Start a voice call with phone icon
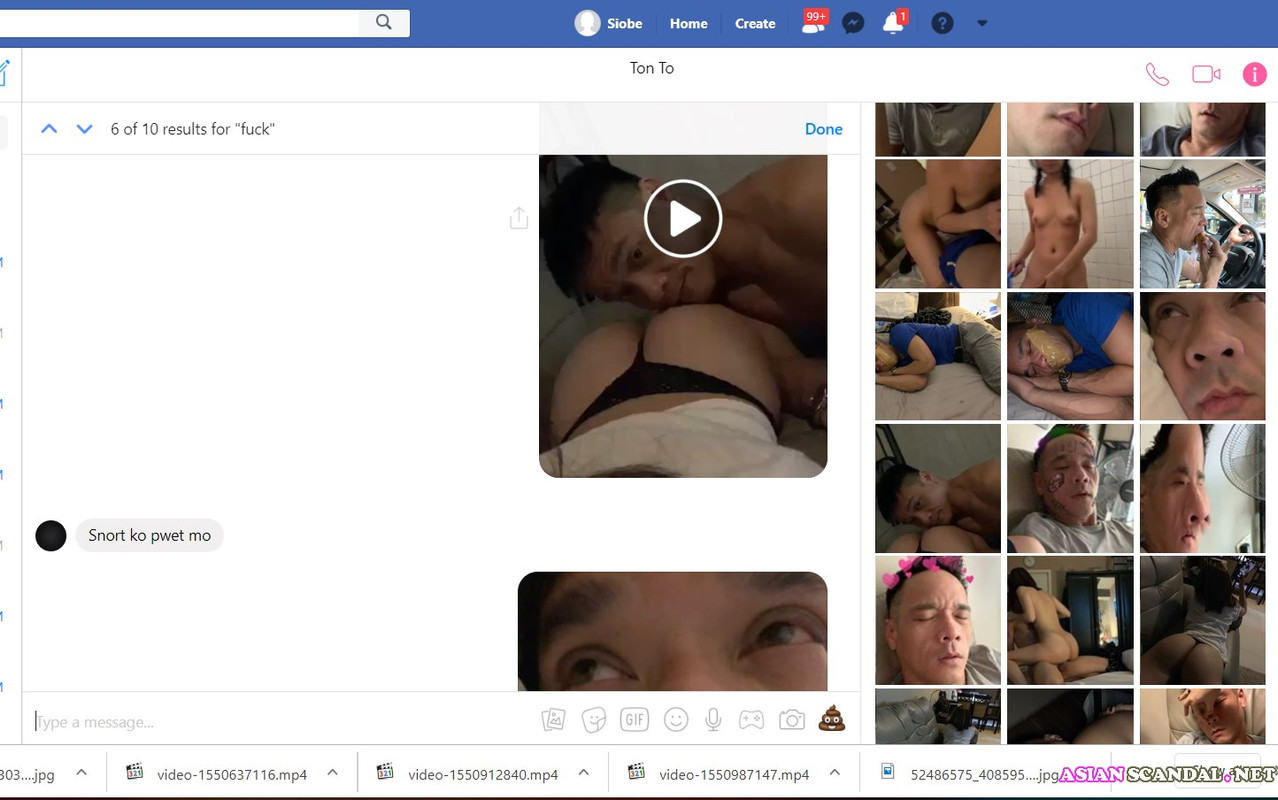The width and height of the screenshot is (1278, 800). [1157, 74]
